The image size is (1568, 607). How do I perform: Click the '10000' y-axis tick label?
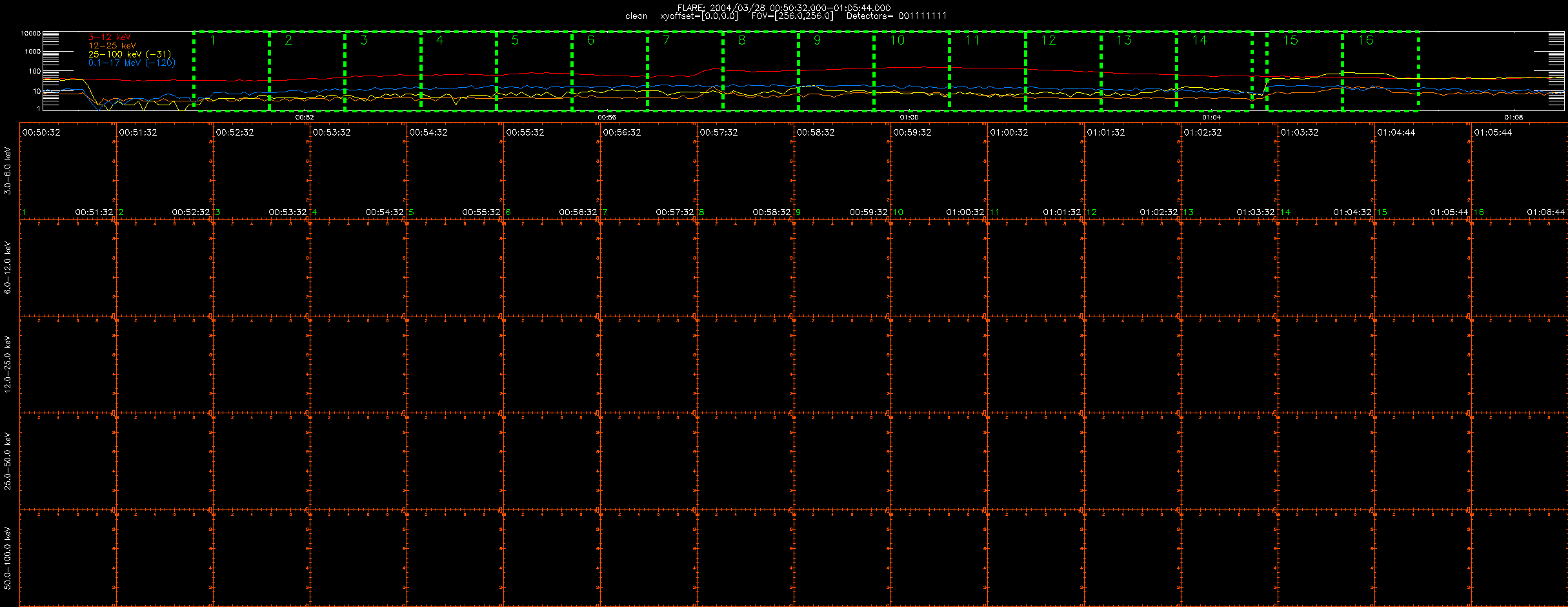click(31, 33)
